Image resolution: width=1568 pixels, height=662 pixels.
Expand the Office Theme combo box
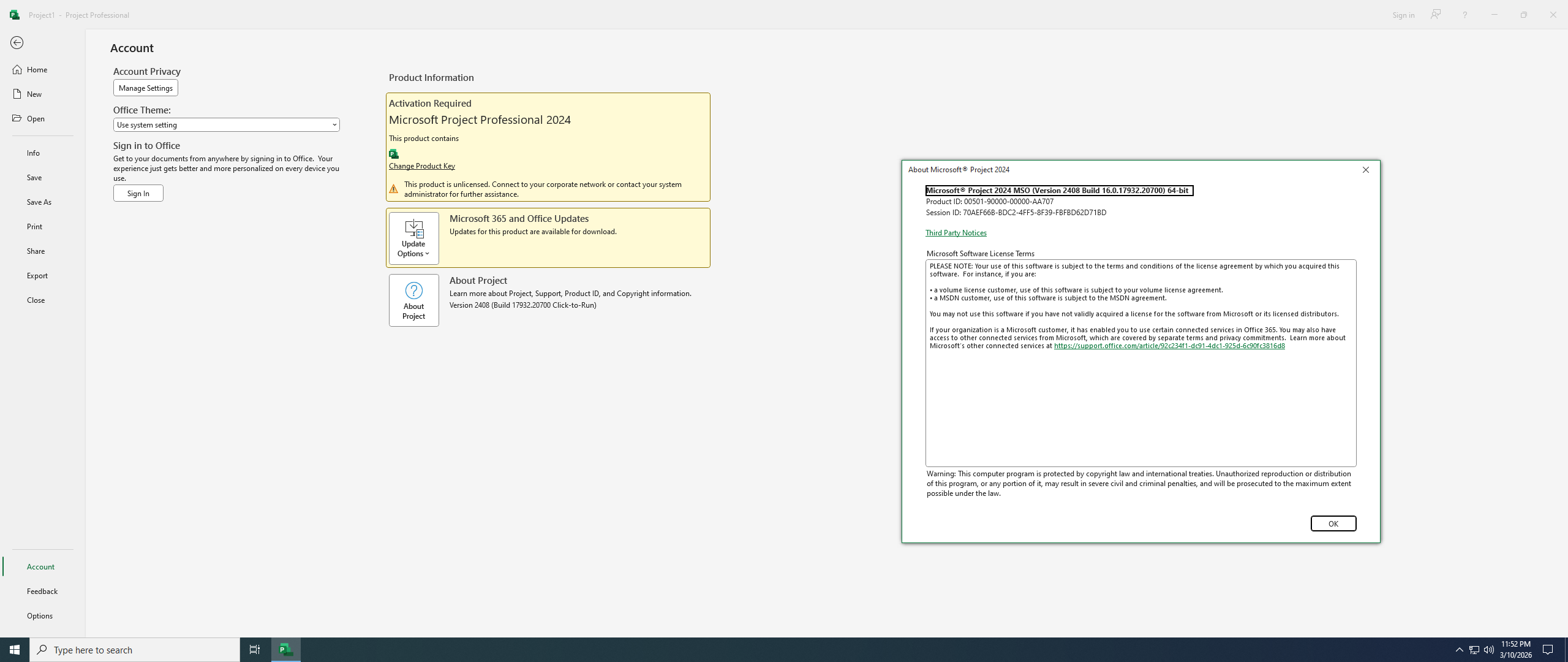pos(226,124)
